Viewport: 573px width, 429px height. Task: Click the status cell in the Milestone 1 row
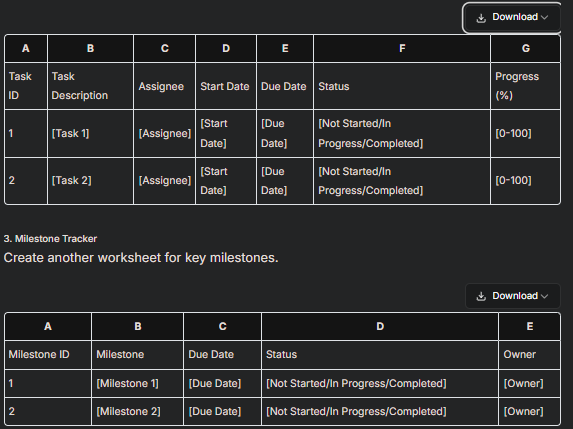380,383
